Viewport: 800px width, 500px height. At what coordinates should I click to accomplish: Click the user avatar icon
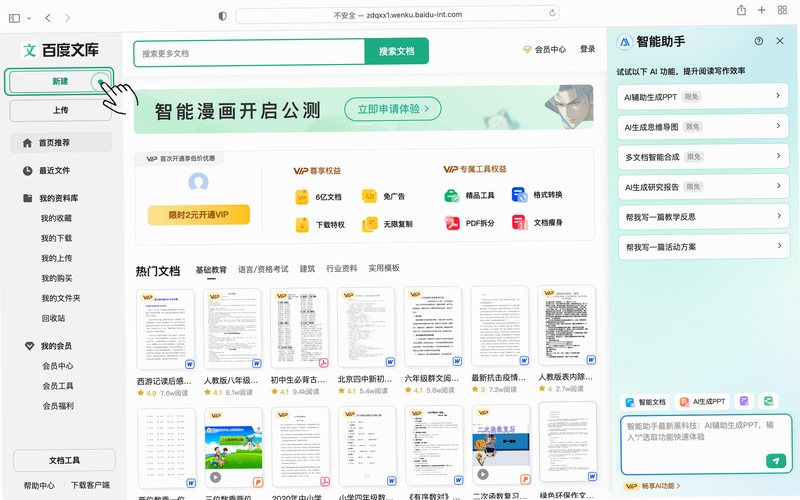pos(198,182)
